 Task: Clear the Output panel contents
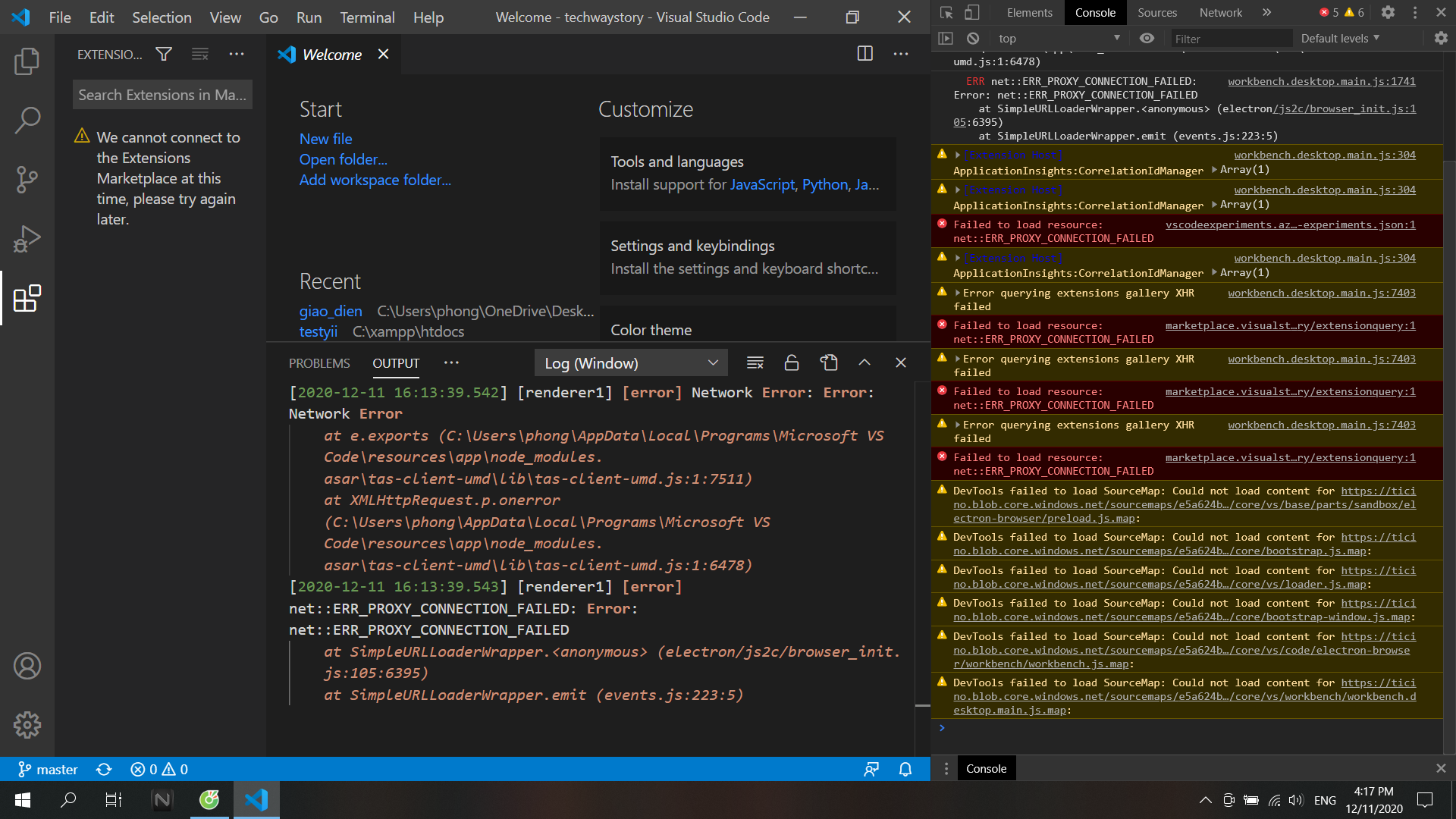[755, 362]
